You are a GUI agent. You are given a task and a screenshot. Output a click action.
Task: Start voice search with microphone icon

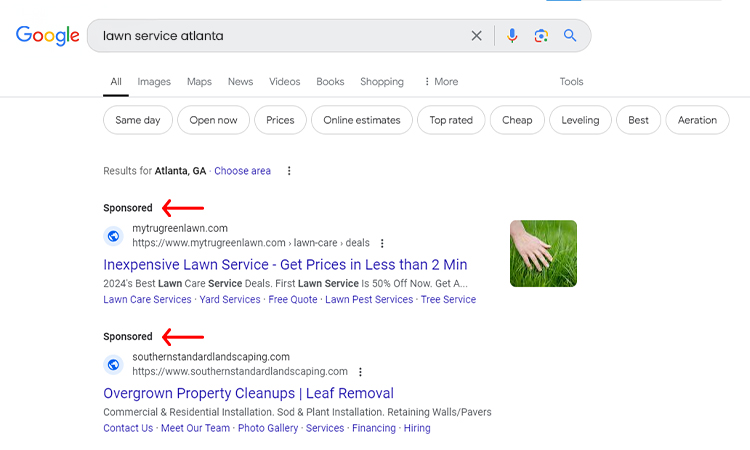click(512, 36)
